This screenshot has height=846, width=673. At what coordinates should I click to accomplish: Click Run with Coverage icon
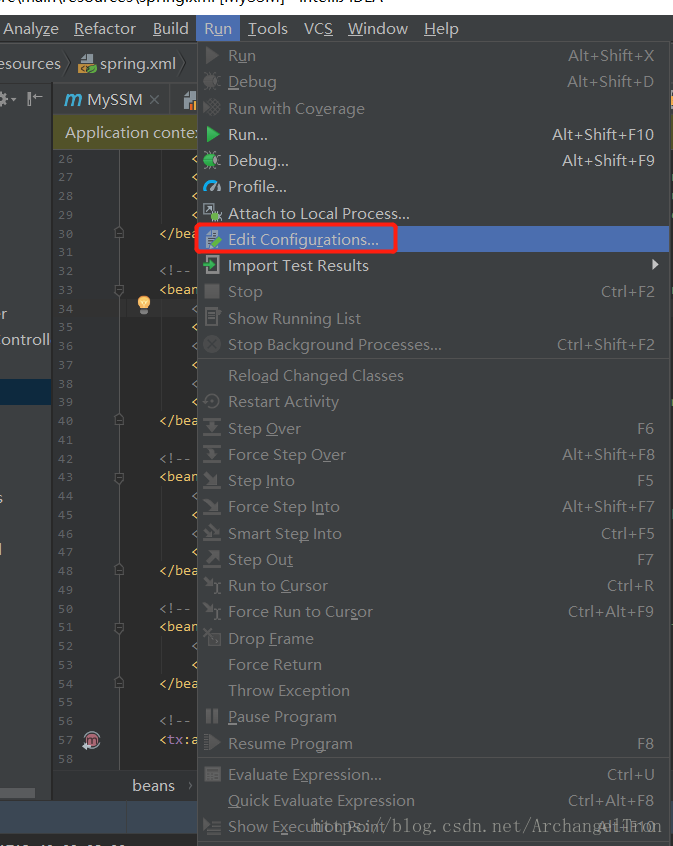(212, 107)
